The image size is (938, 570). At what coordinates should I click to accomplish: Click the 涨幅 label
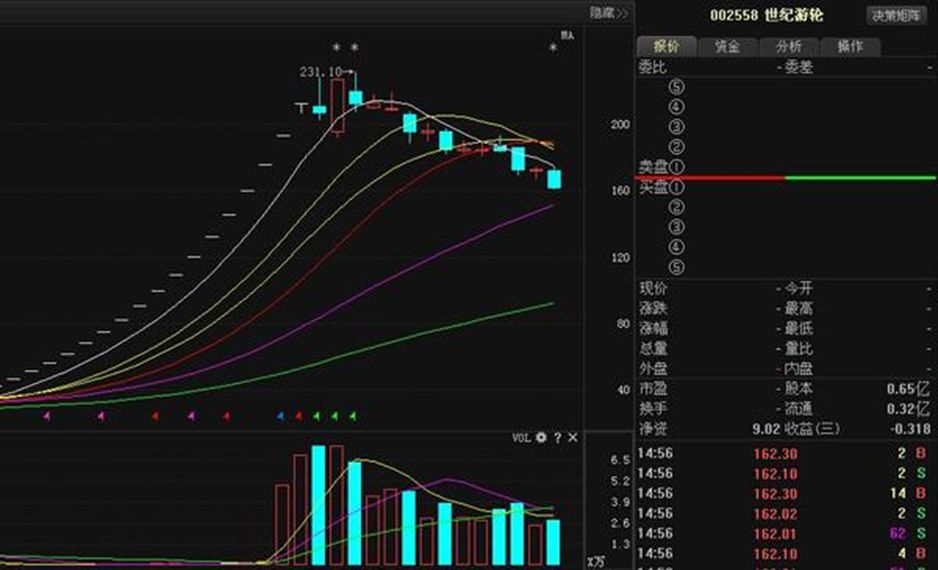coord(653,328)
